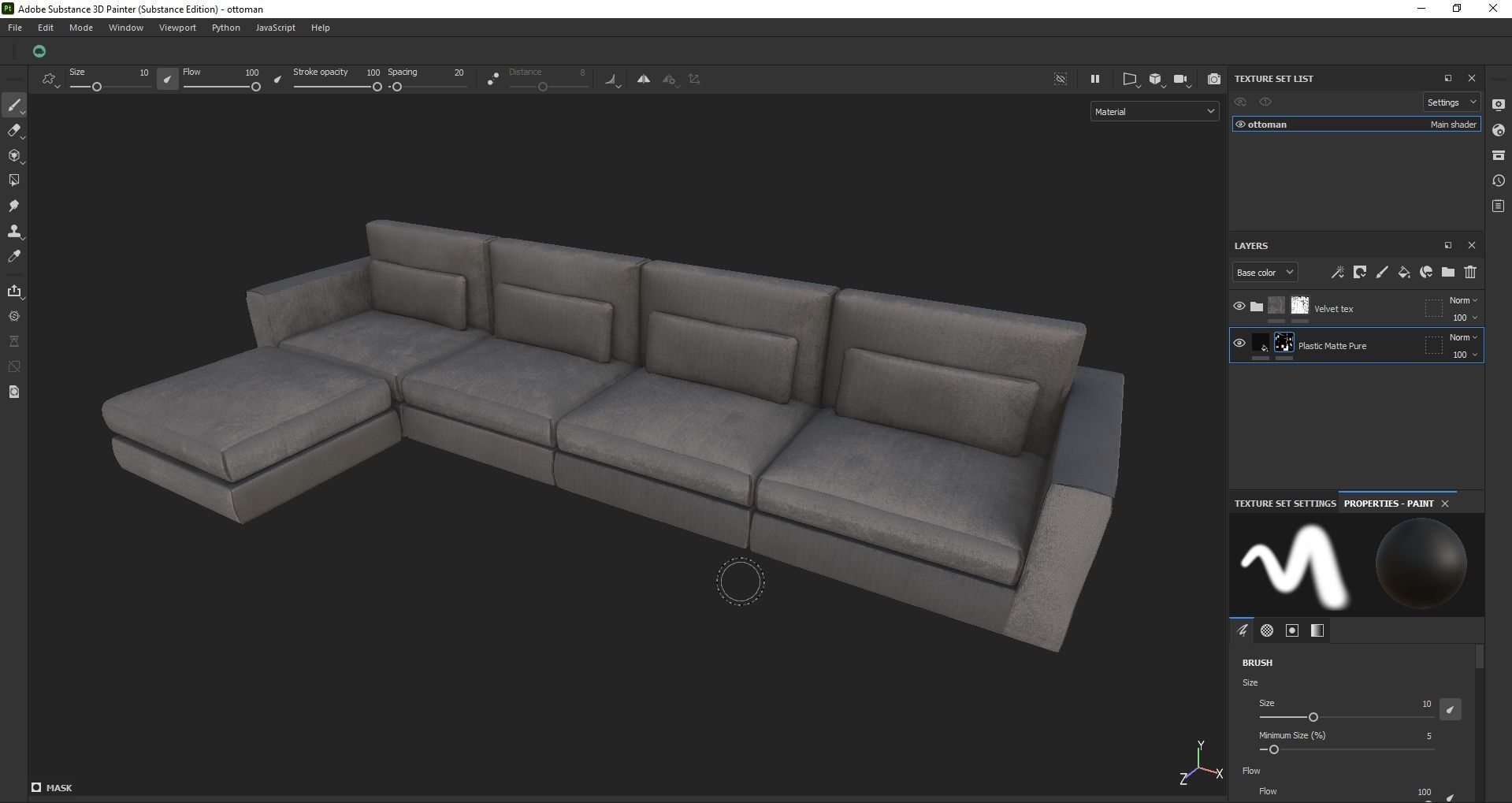Pause the engine computation
This screenshot has height=803, width=1512.
[x=1094, y=79]
